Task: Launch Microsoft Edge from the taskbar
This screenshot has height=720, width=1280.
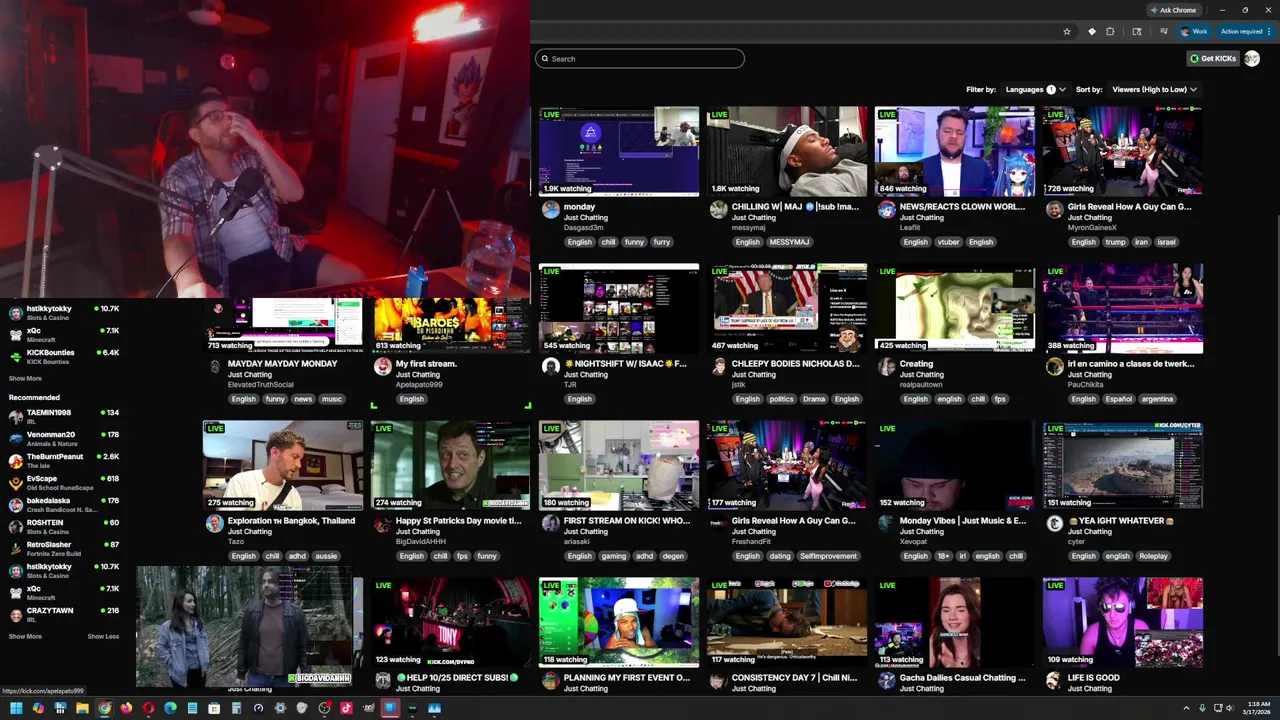Action: [x=170, y=708]
